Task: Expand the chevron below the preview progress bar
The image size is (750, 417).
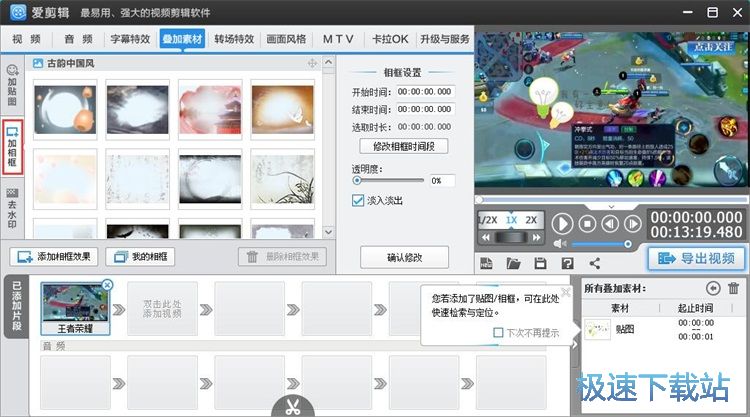Action: pyautogui.click(x=611, y=207)
